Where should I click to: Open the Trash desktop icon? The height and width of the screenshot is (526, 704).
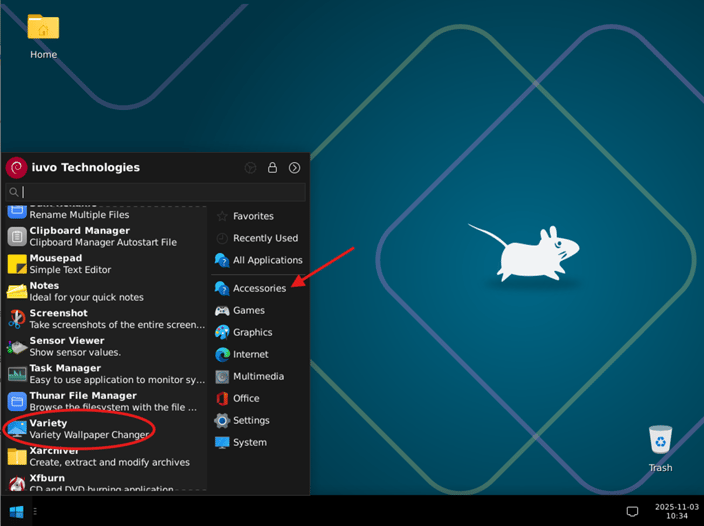660,447
